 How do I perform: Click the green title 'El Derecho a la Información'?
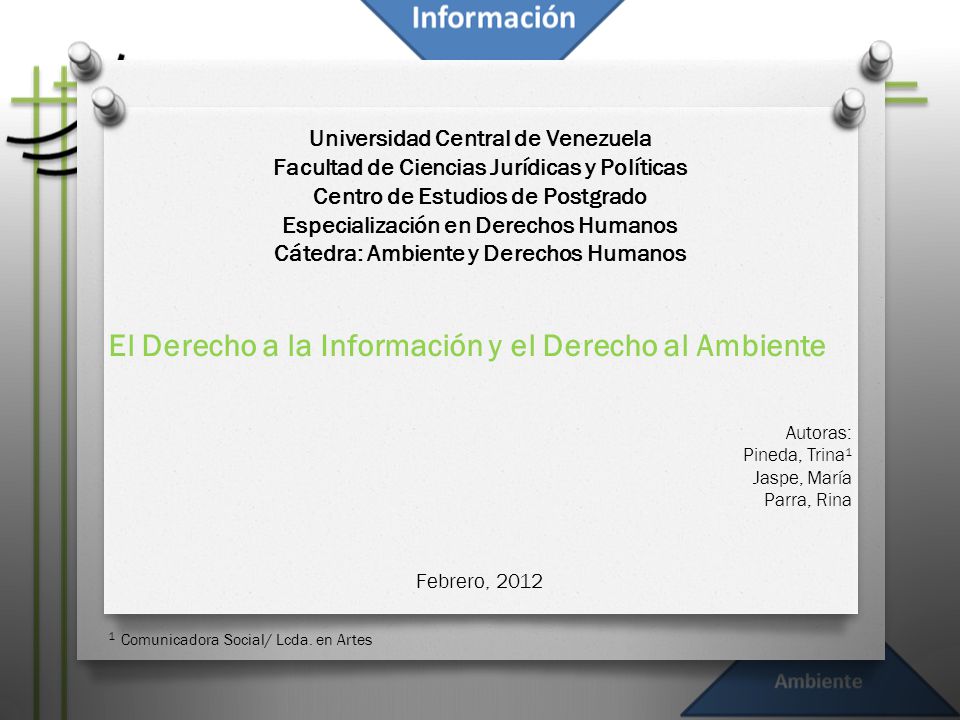coord(296,345)
